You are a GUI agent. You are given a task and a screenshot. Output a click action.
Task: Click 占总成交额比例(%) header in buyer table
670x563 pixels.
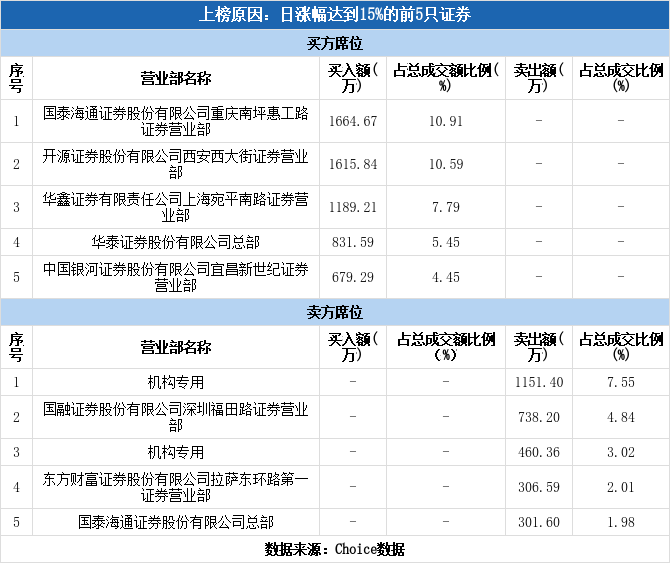446,78
